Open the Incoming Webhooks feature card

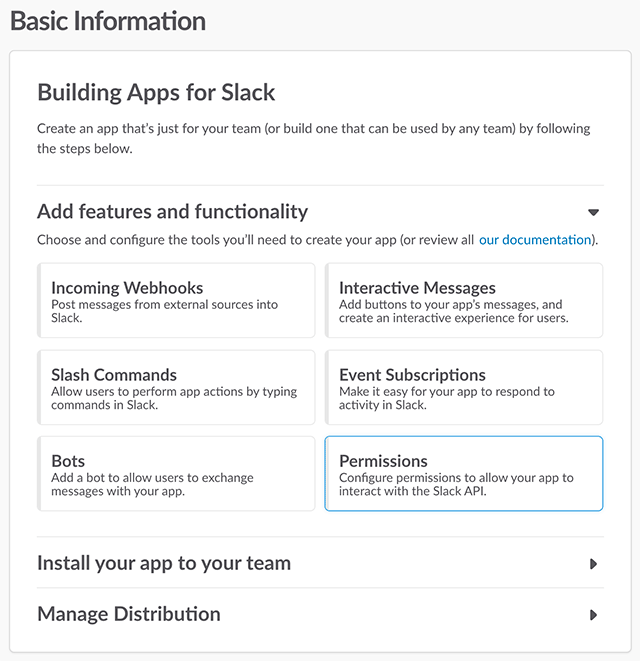point(176,300)
